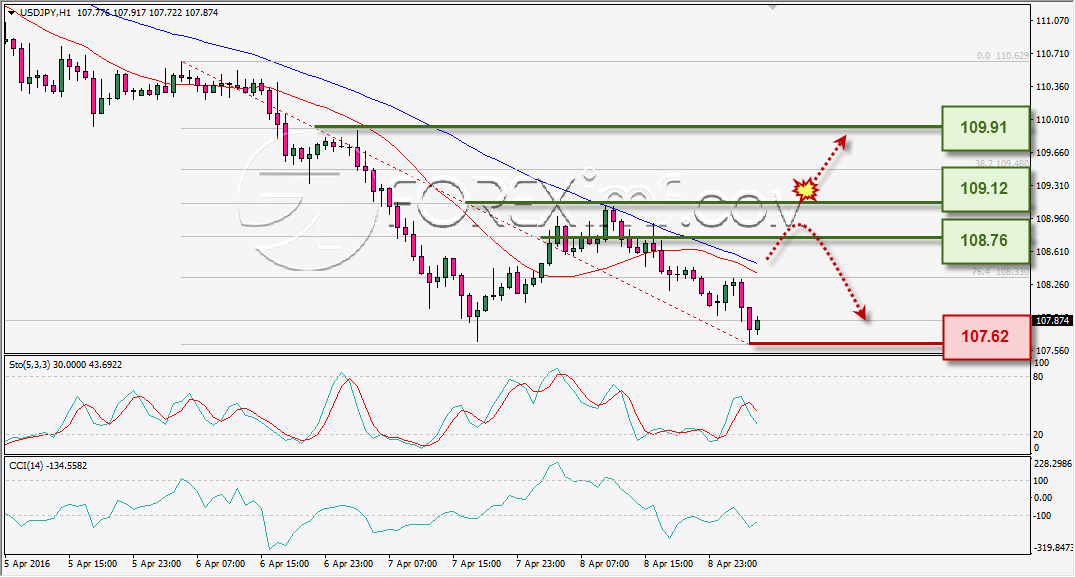Click the -319.8473 value on CCI scale
Screen dimensions: 1075x577
click(x=1052, y=548)
